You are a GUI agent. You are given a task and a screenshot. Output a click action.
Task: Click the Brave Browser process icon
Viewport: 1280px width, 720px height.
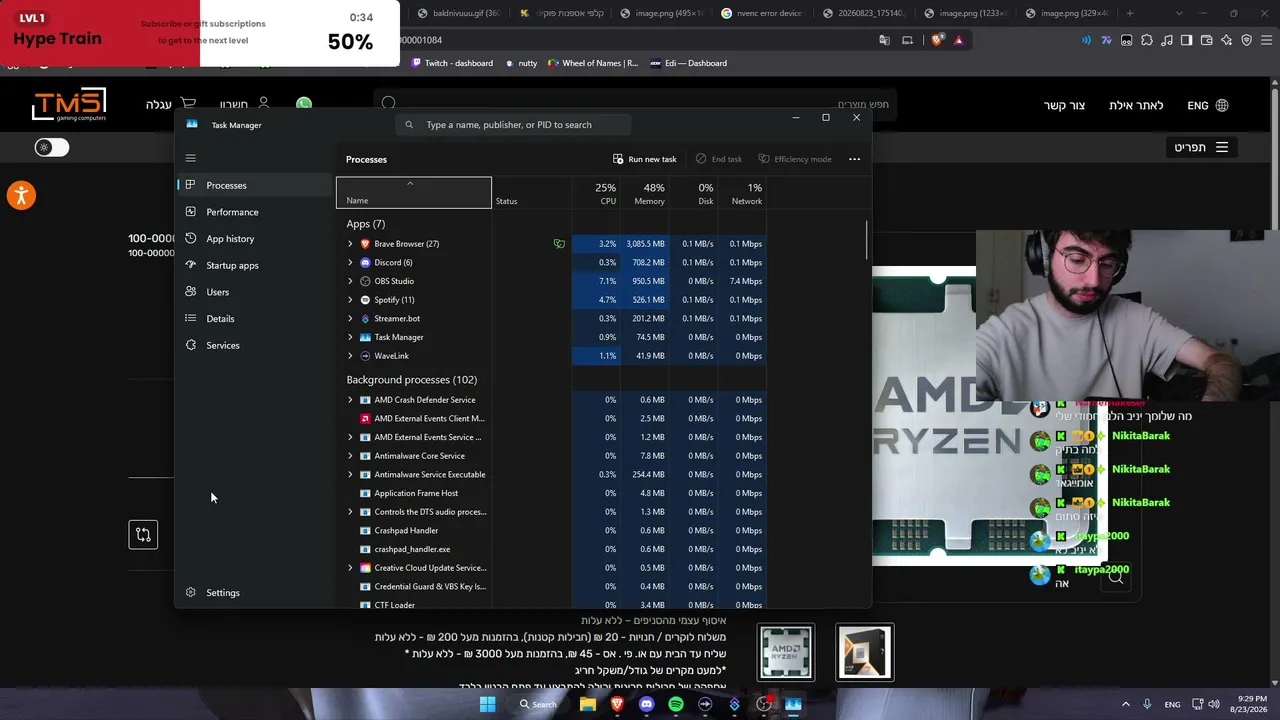pyautogui.click(x=365, y=244)
